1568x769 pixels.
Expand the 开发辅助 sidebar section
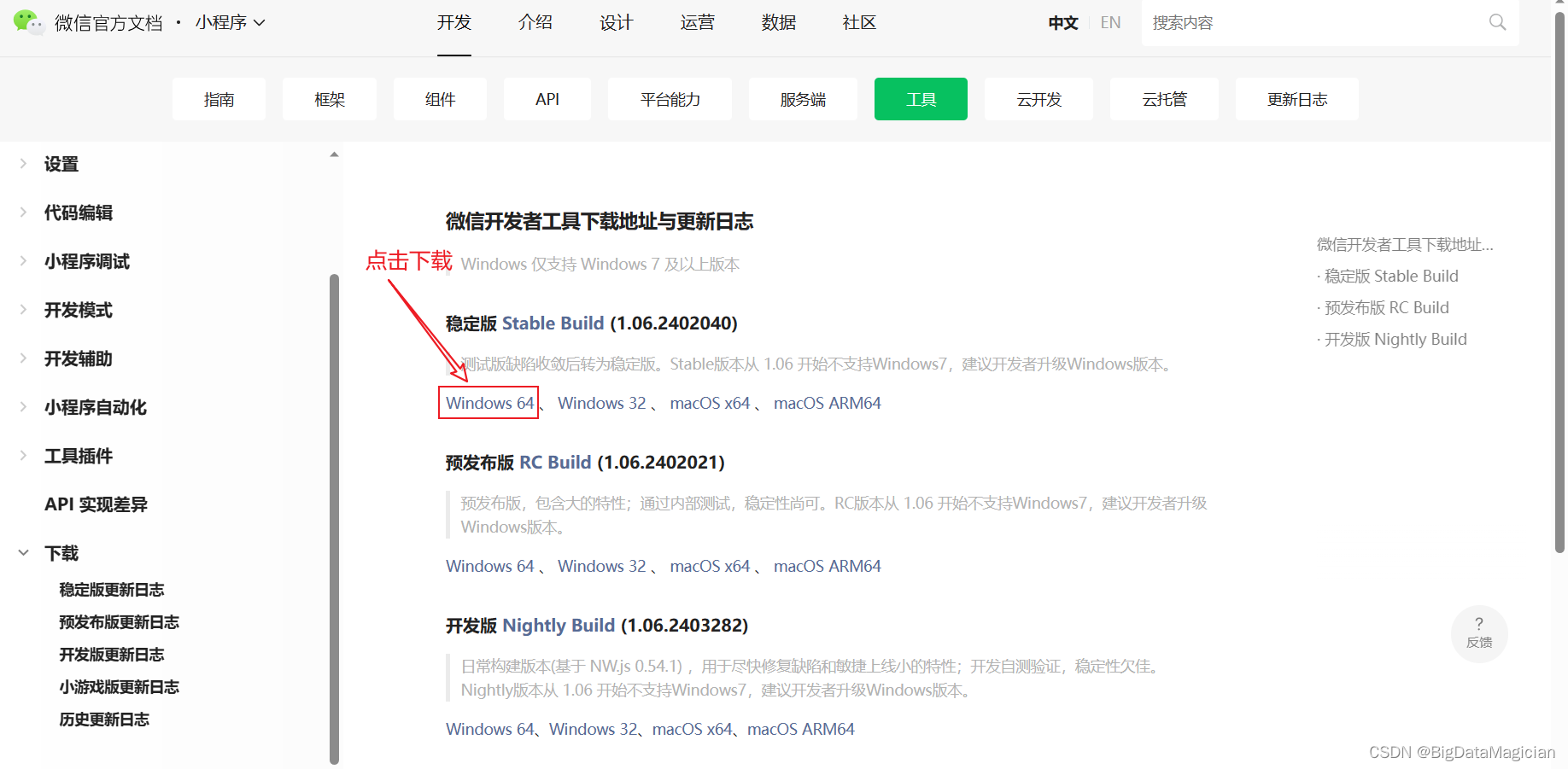click(23, 358)
